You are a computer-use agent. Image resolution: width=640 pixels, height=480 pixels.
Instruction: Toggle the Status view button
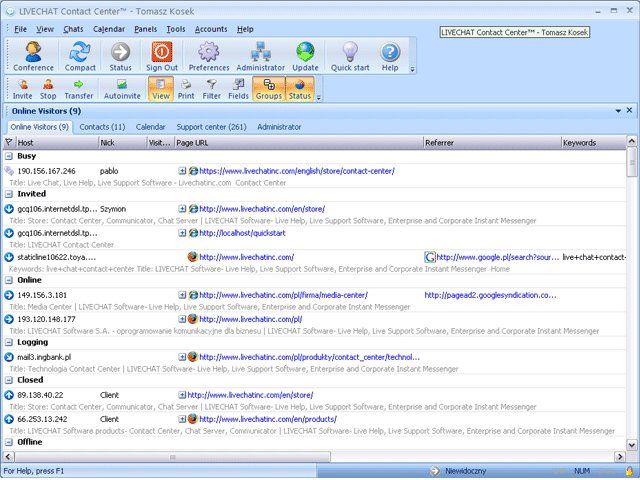299,90
